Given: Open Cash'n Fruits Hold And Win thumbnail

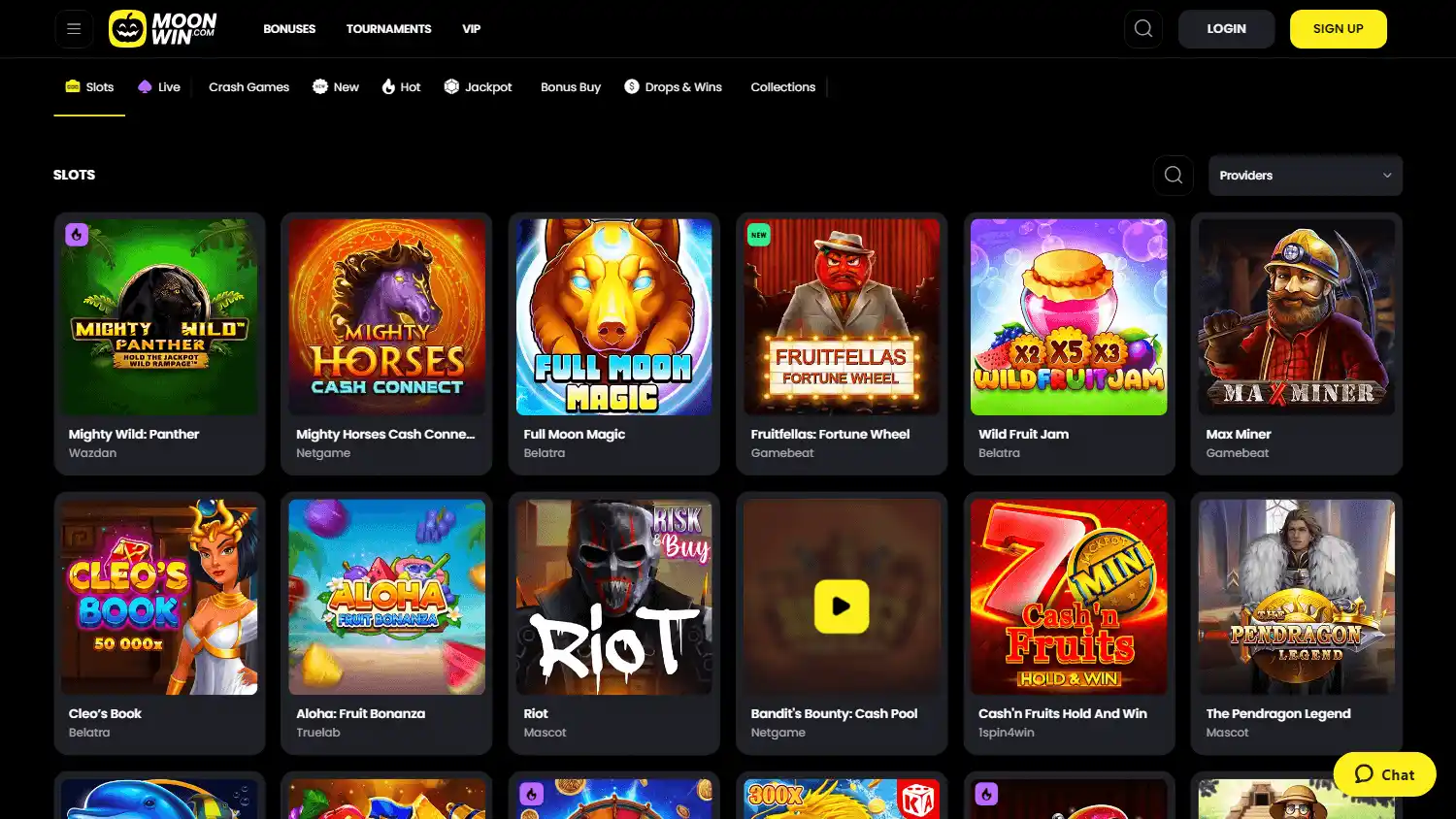Looking at the screenshot, I should pos(1069,597).
